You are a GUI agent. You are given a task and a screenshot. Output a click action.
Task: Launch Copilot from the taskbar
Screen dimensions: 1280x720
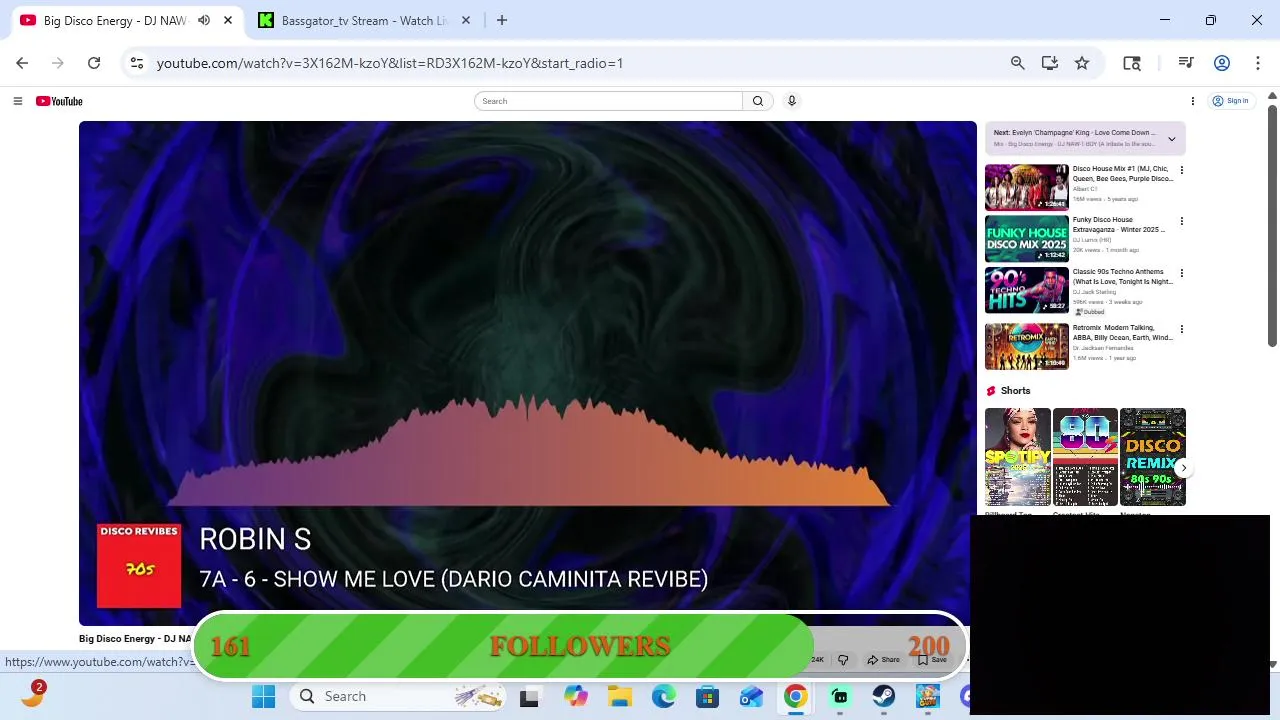click(575, 696)
